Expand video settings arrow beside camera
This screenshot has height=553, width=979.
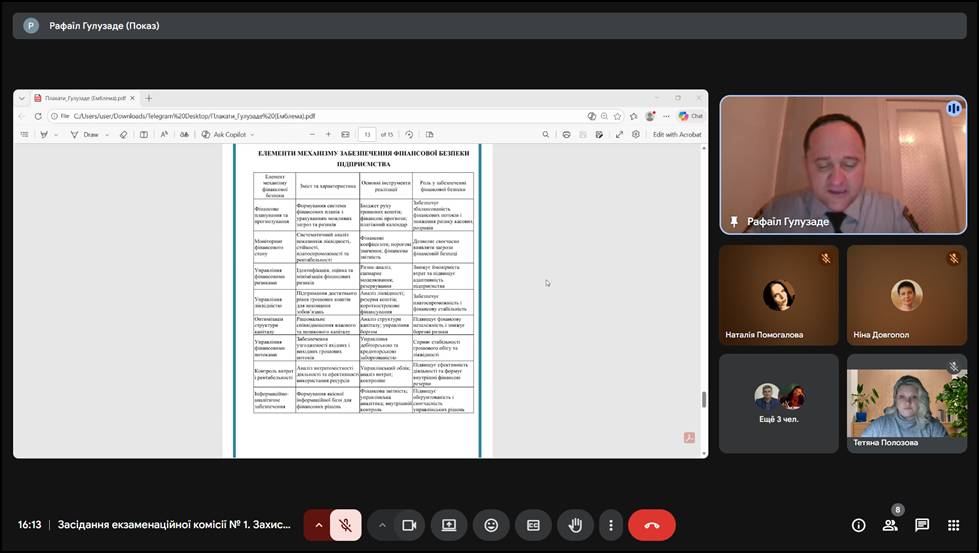point(382,525)
